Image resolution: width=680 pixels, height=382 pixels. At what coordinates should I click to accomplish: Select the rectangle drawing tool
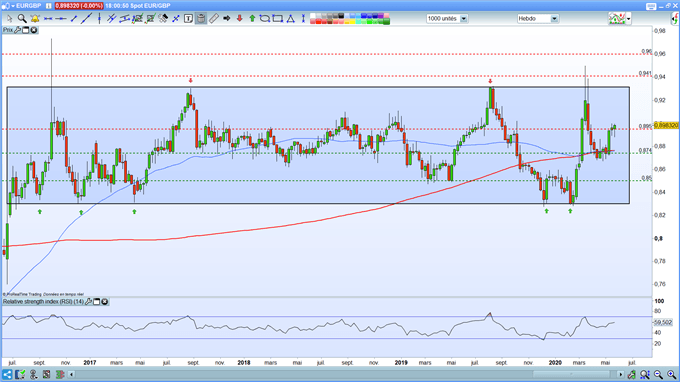tap(278, 19)
